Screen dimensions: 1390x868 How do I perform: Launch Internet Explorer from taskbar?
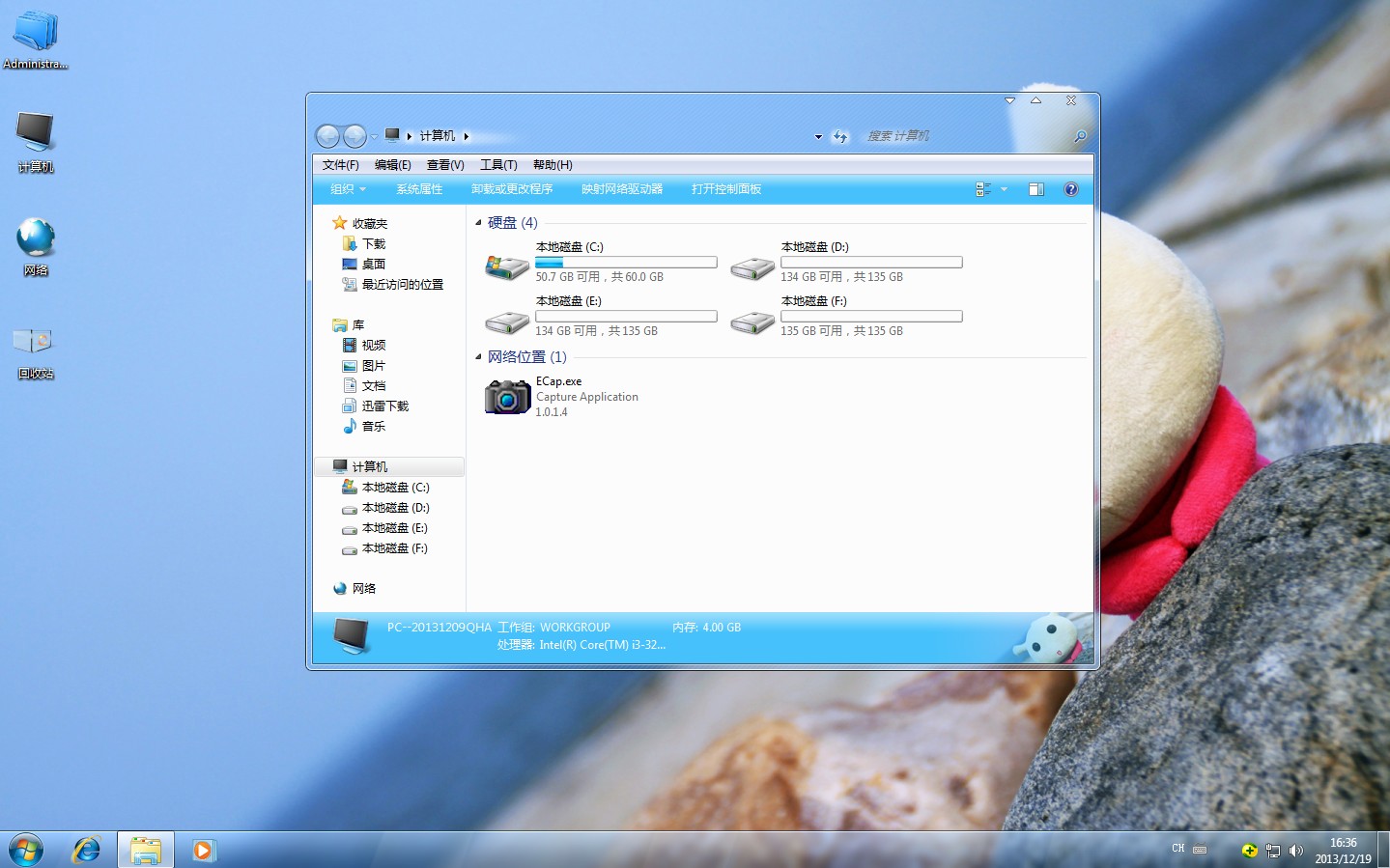coord(87,850)
